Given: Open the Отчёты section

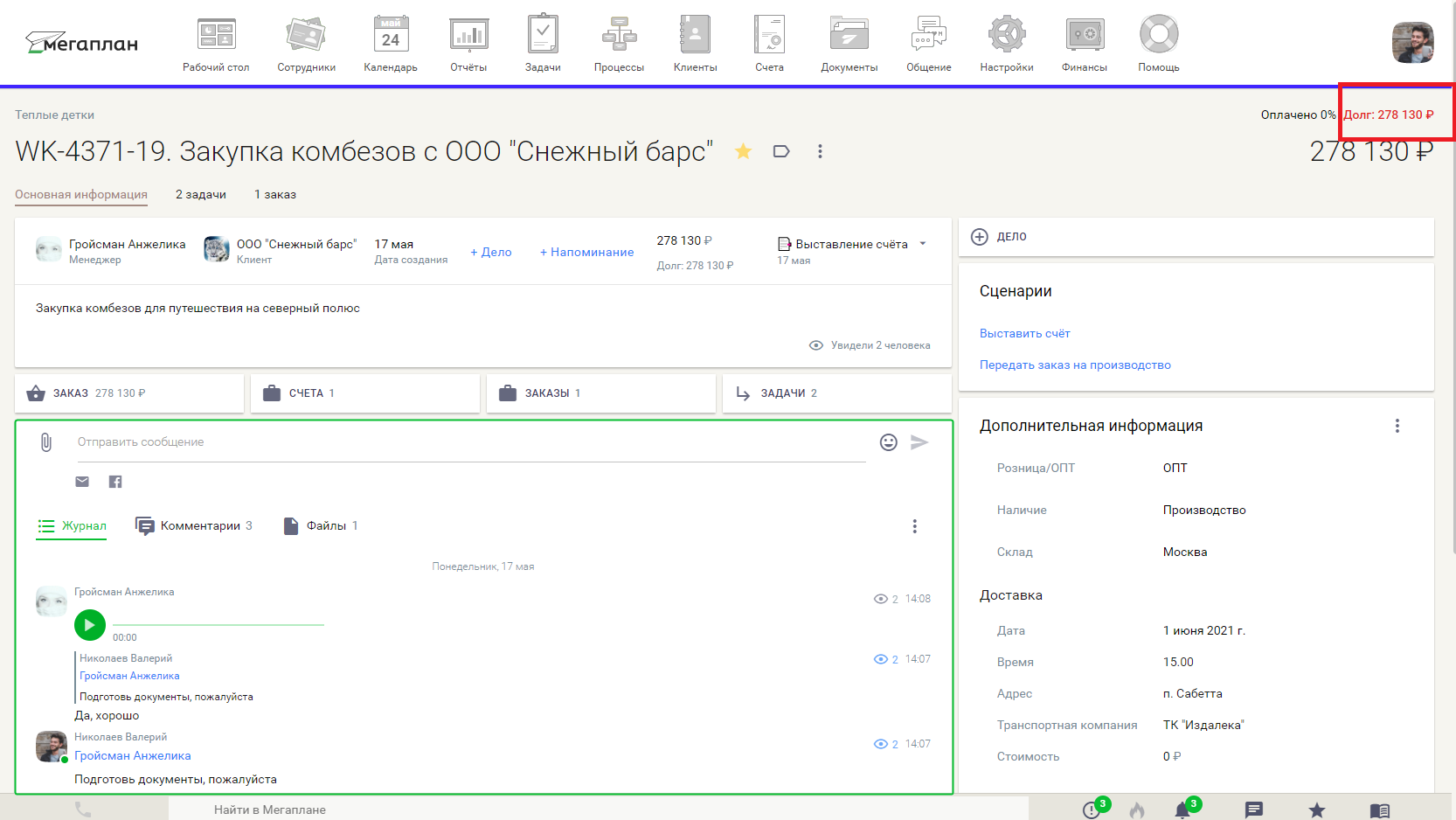Looking at the screenshot, I should [x=468, y=44].
